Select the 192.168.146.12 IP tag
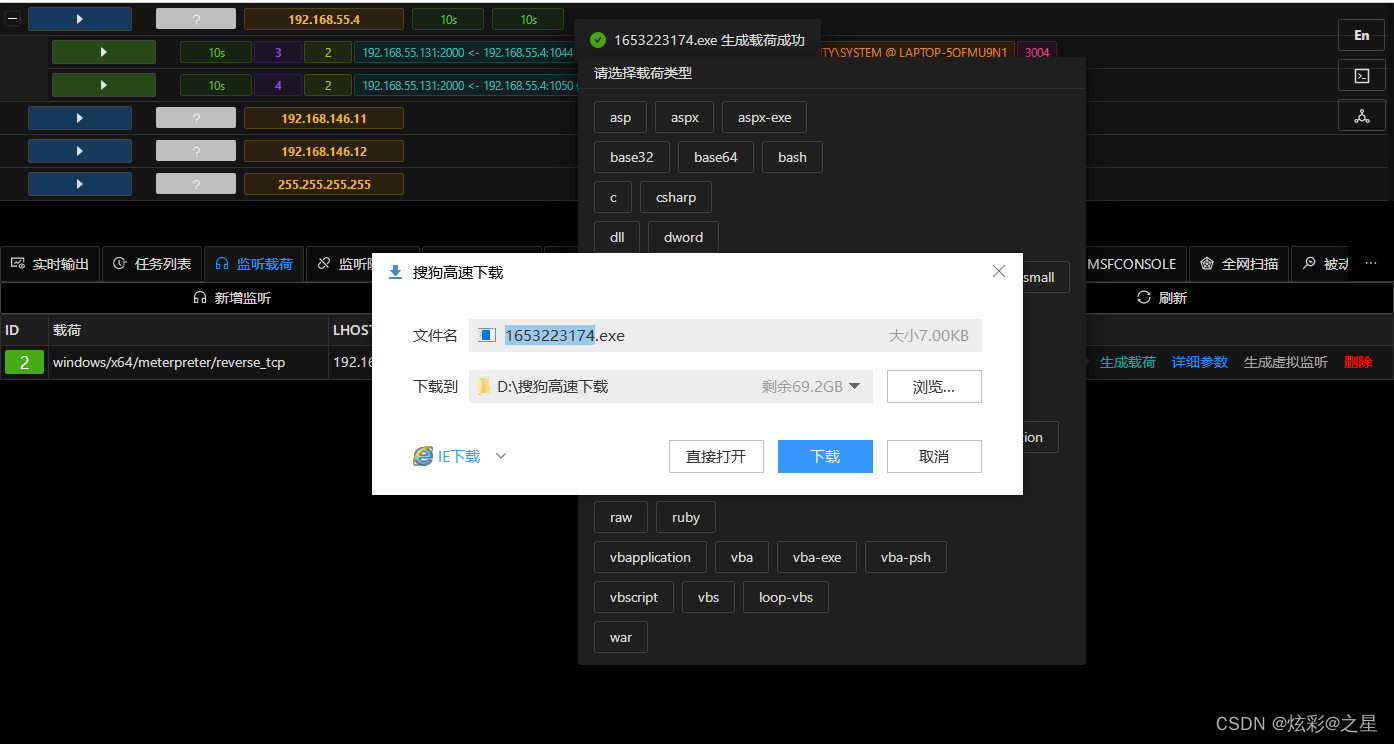 [324, 151]
